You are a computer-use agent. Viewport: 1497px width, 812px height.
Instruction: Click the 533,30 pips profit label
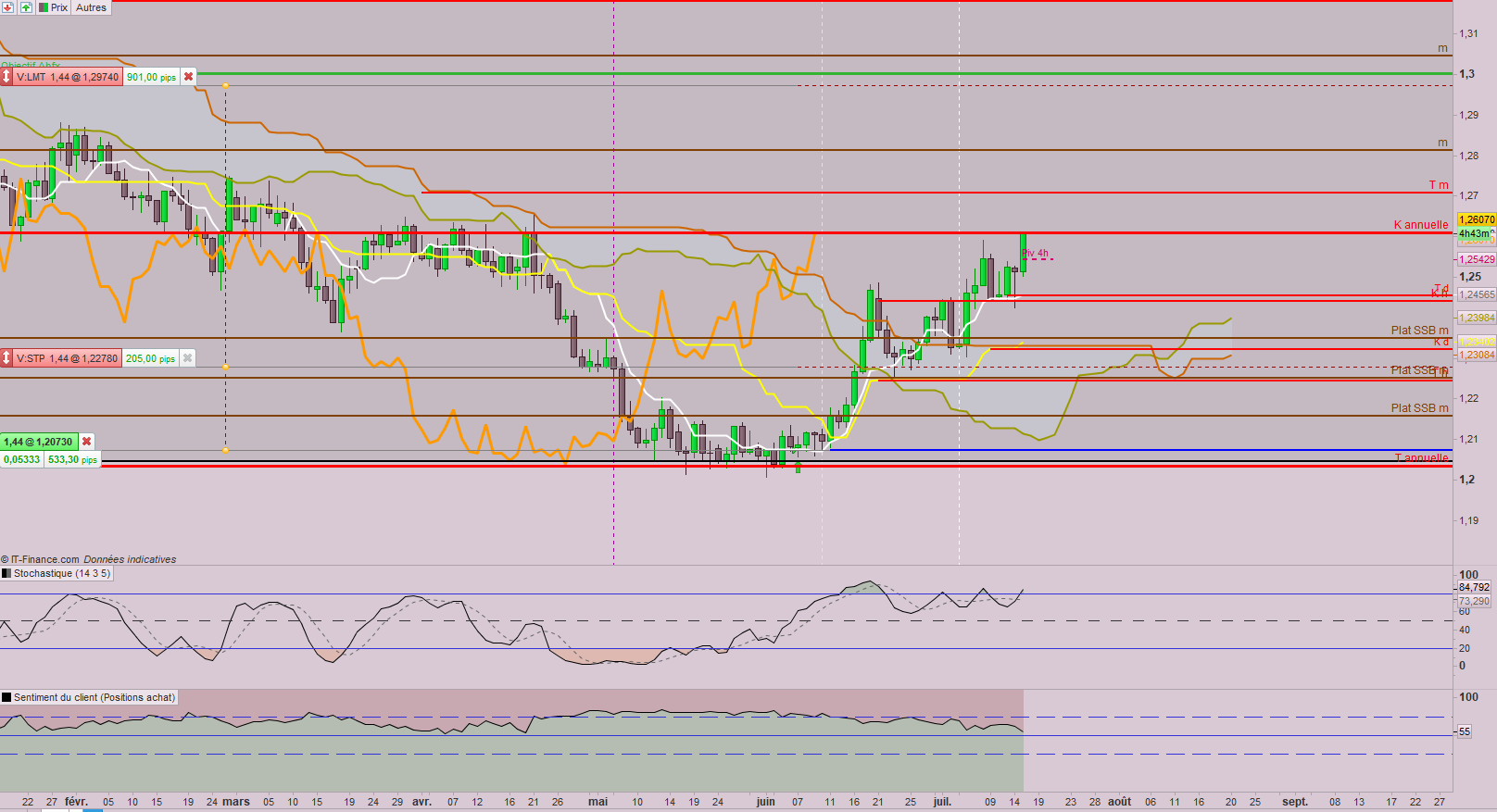[x=72, y=459]
